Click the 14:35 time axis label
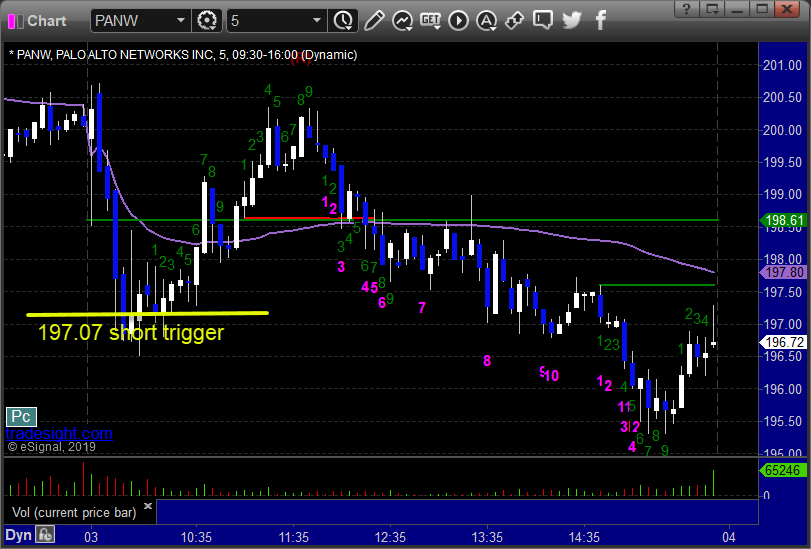The width and height of the screenshot is (811, 549). 584,537
